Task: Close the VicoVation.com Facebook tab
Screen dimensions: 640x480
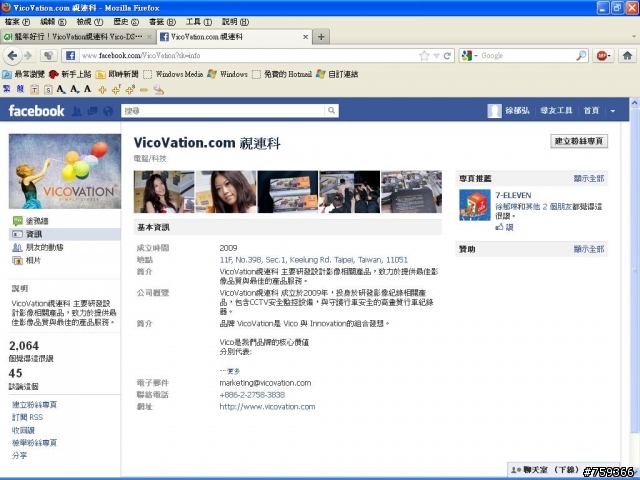Action: [x=305, y=37]
